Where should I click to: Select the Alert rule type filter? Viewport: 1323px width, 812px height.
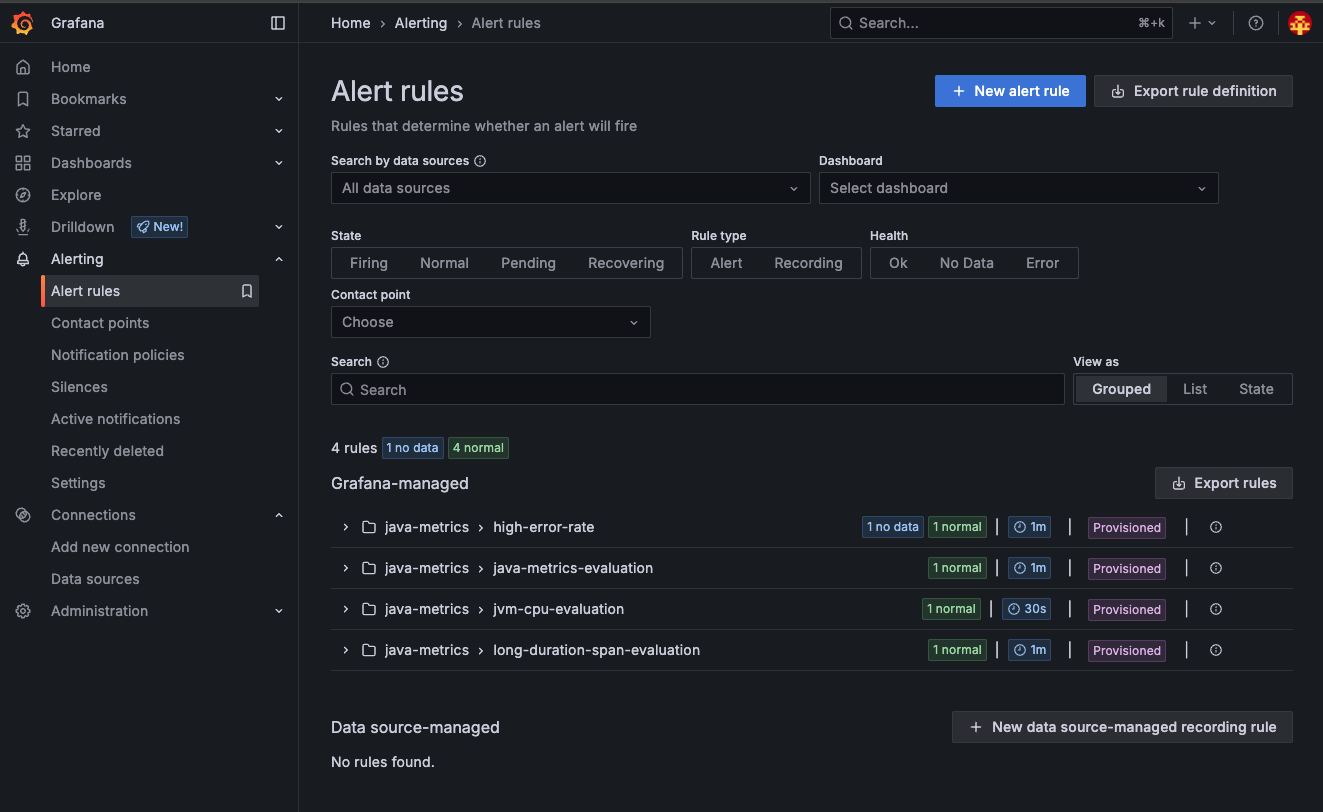(x=727, y=263)
